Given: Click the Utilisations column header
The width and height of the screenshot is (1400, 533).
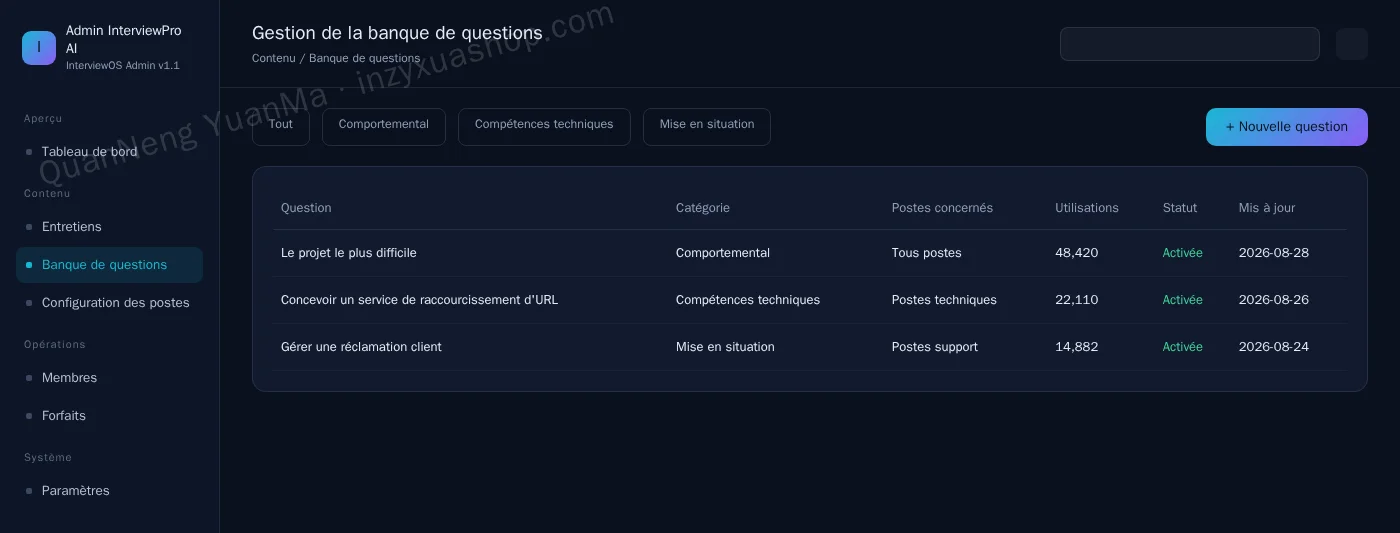Looking at the screenshot, I should coord(1087,208).
